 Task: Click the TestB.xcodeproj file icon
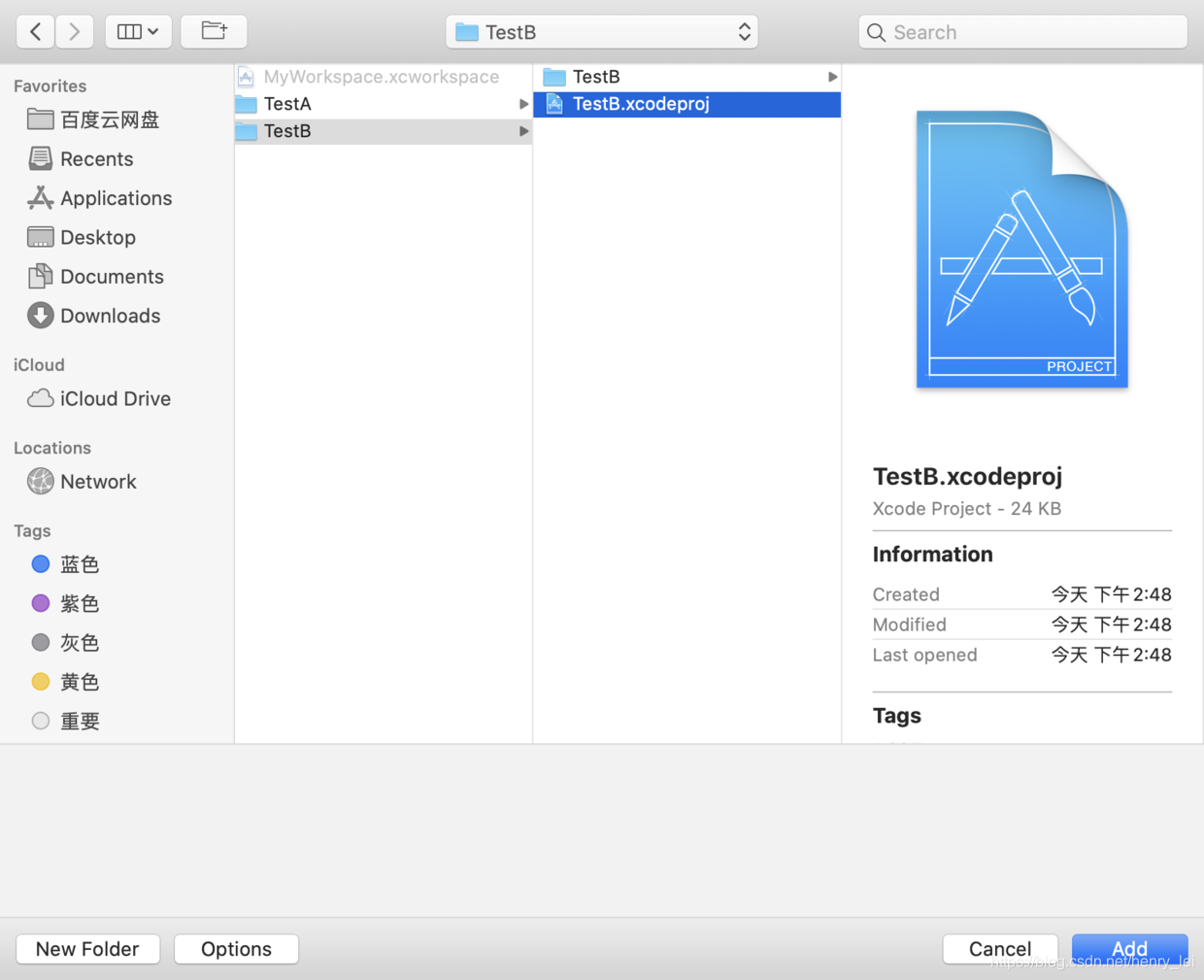pos(554,104)
